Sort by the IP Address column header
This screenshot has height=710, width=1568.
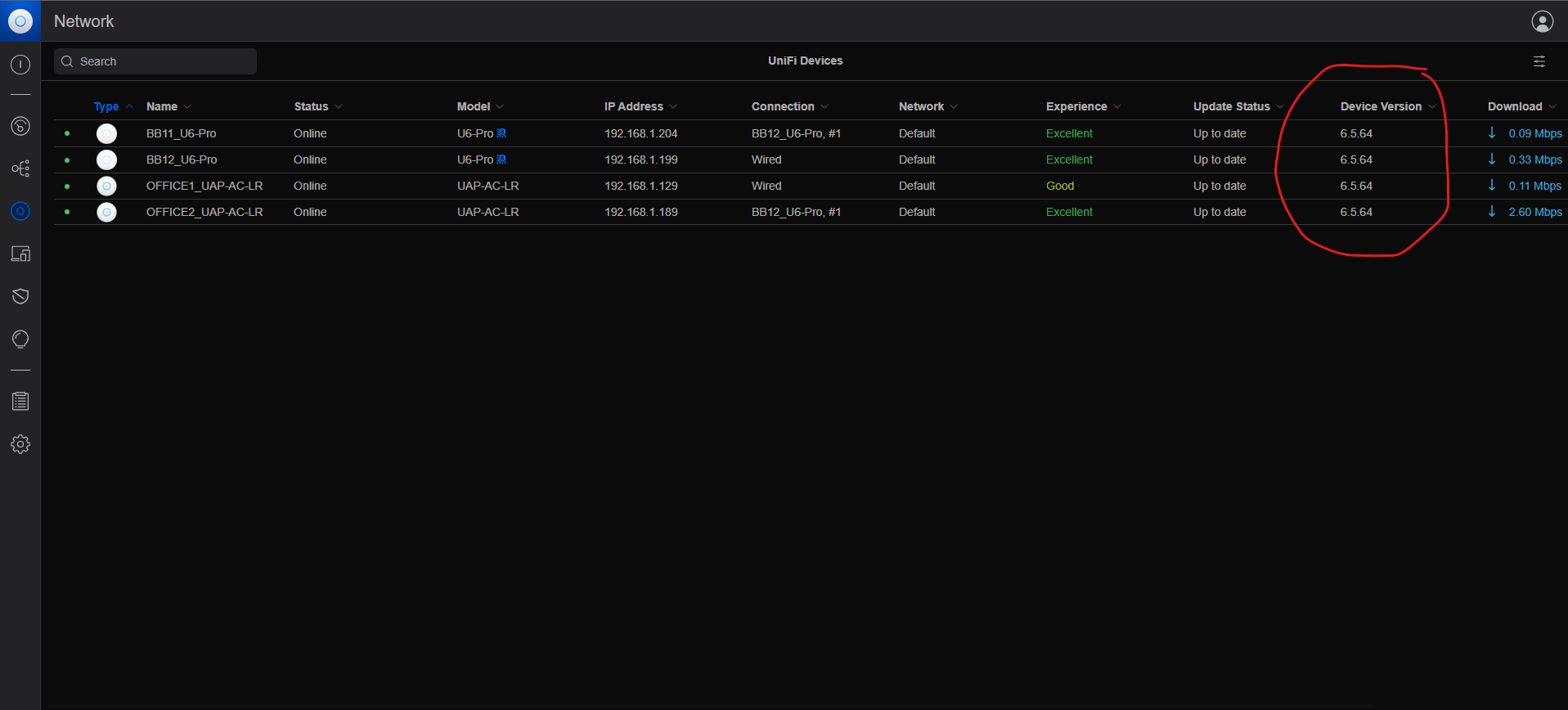pos(640,106)
